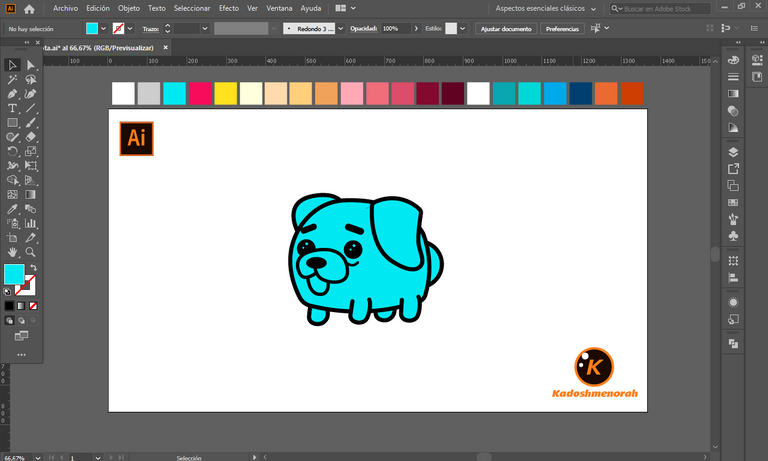
Task: Select the Symbol Sprayer tool
Action: tap(12, 223)
